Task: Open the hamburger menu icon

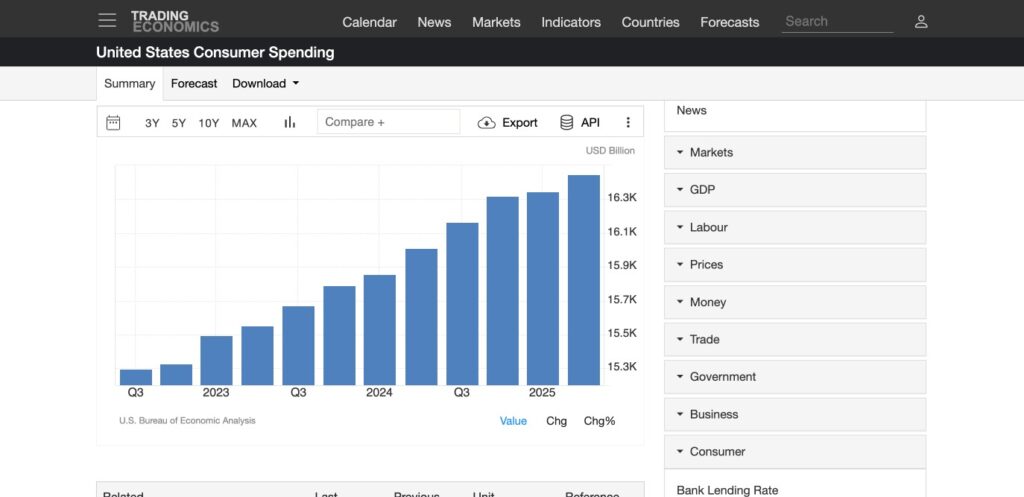Action: (107, 21)
